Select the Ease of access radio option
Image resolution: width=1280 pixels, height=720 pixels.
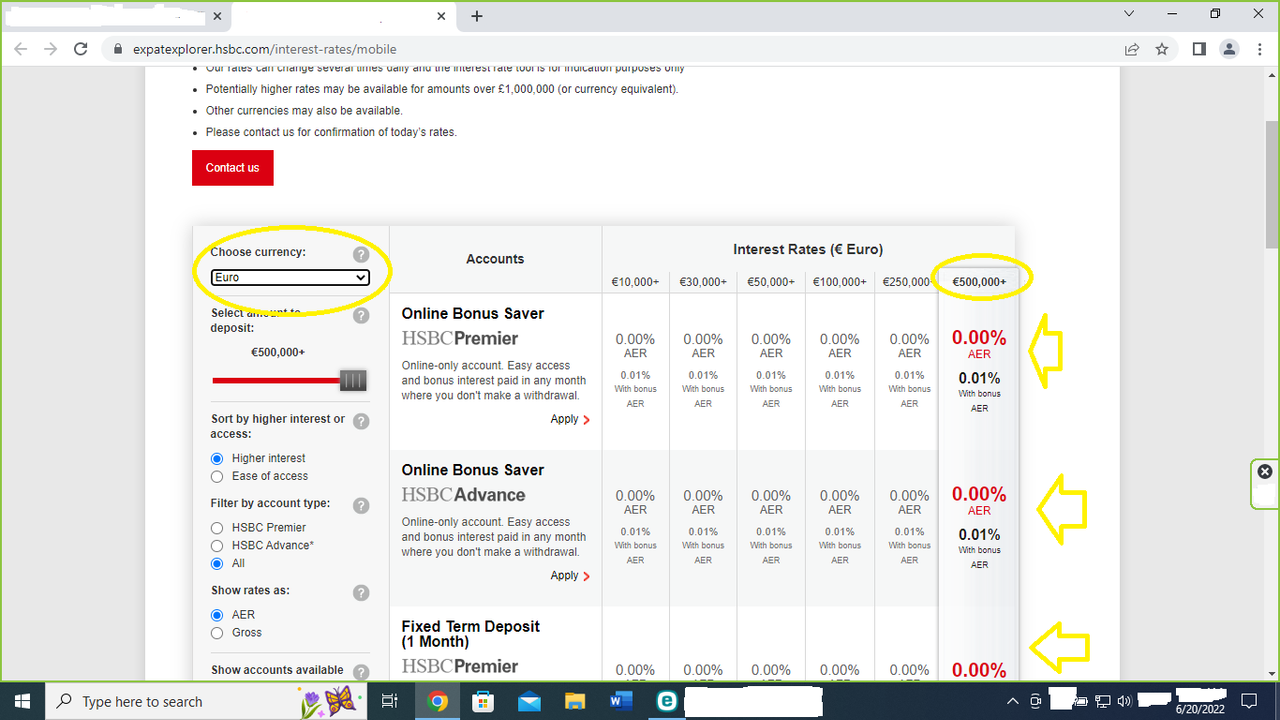(217, 476)
